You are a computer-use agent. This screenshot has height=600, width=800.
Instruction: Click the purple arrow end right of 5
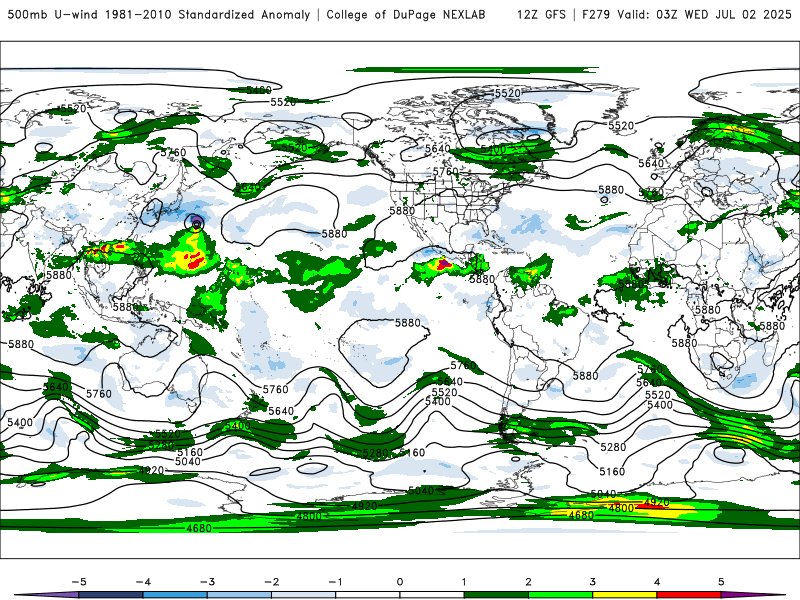pyautogui.click(x=753, y=595)
